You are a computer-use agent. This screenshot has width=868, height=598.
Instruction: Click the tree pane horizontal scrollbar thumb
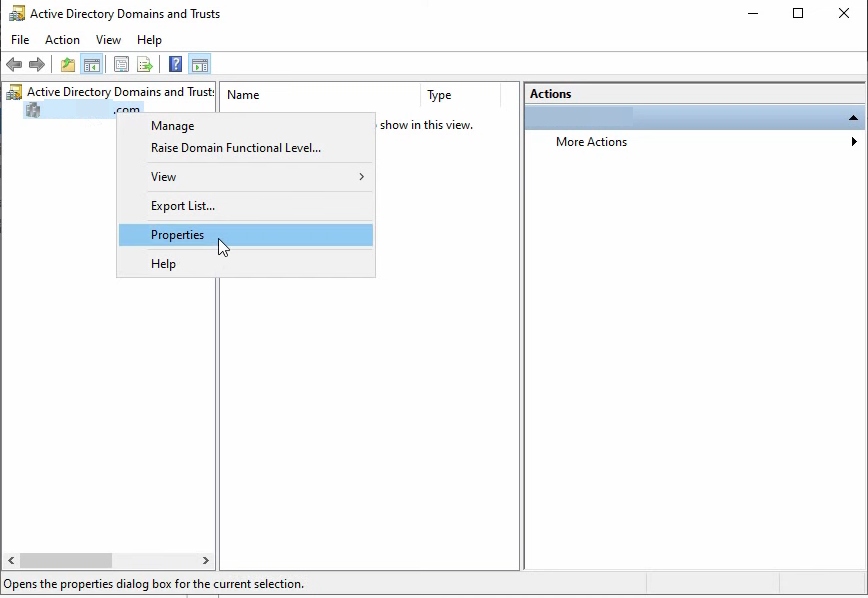pos(66,560)
